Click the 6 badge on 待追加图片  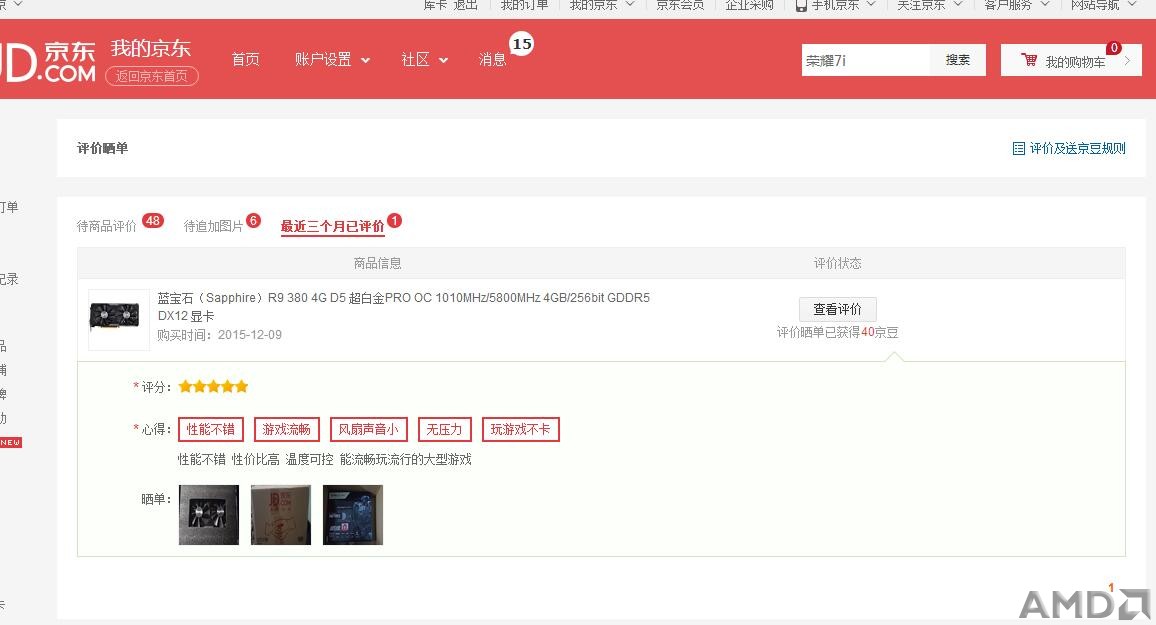[254, 220]
